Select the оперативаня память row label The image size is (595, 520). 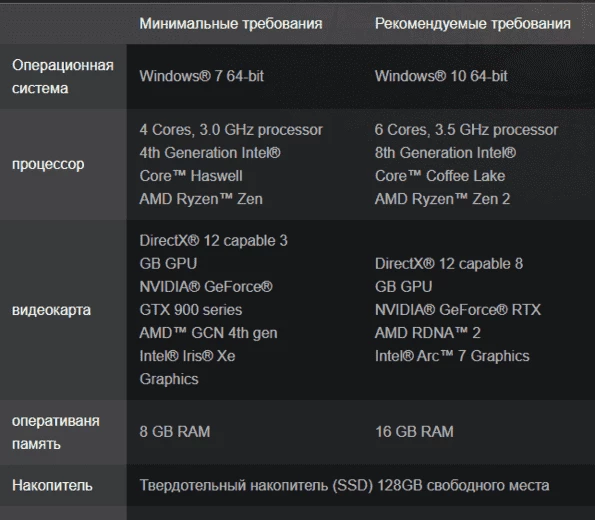(56, 432)
